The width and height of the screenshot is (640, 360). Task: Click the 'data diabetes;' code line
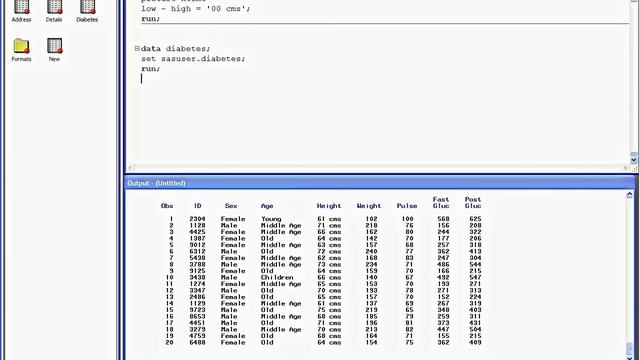point(176,49)
